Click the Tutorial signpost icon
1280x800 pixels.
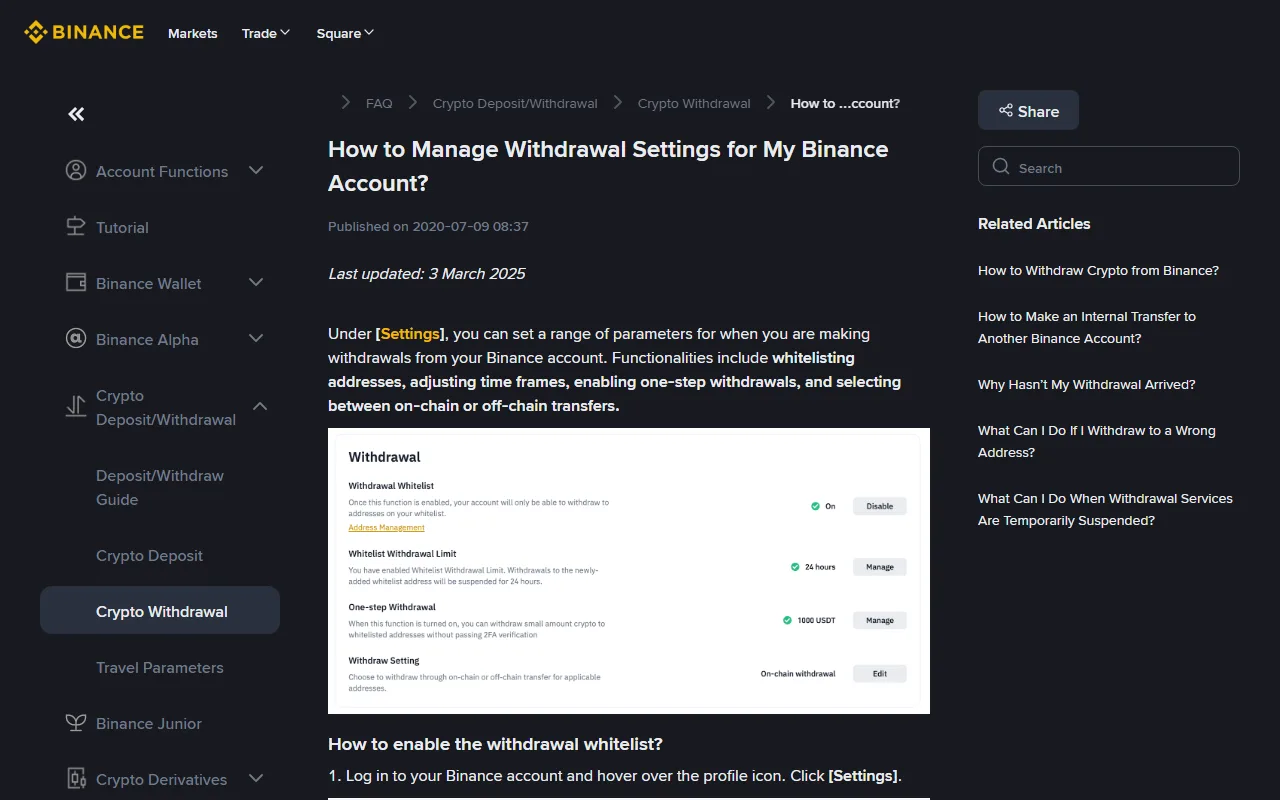[76, 227]
